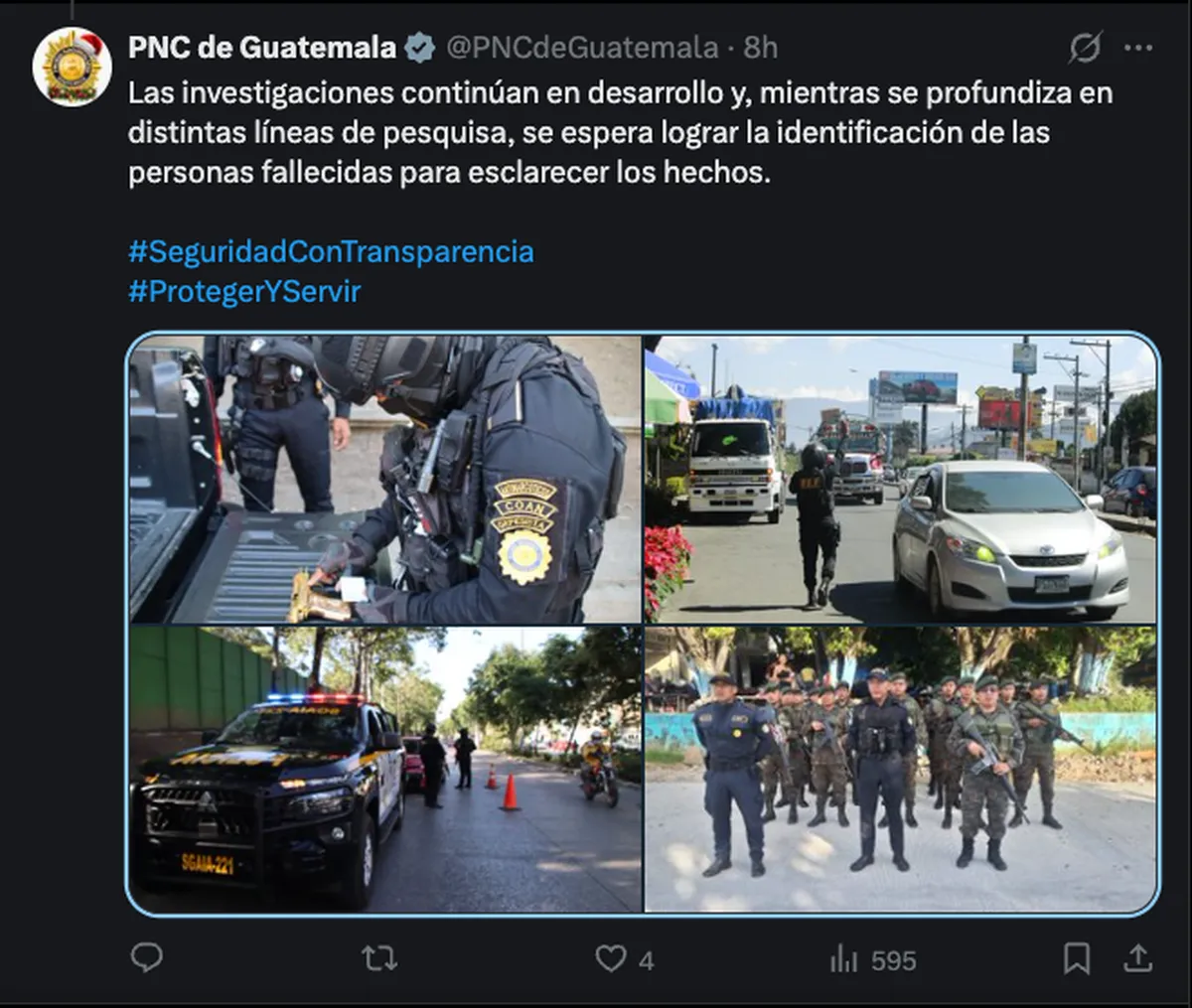View post analytics bar chart icon

(843, 959)
